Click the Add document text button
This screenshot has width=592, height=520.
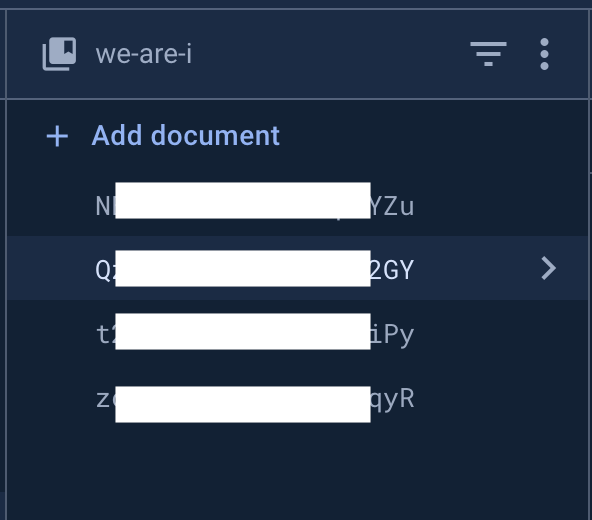(x=185, y=136)
